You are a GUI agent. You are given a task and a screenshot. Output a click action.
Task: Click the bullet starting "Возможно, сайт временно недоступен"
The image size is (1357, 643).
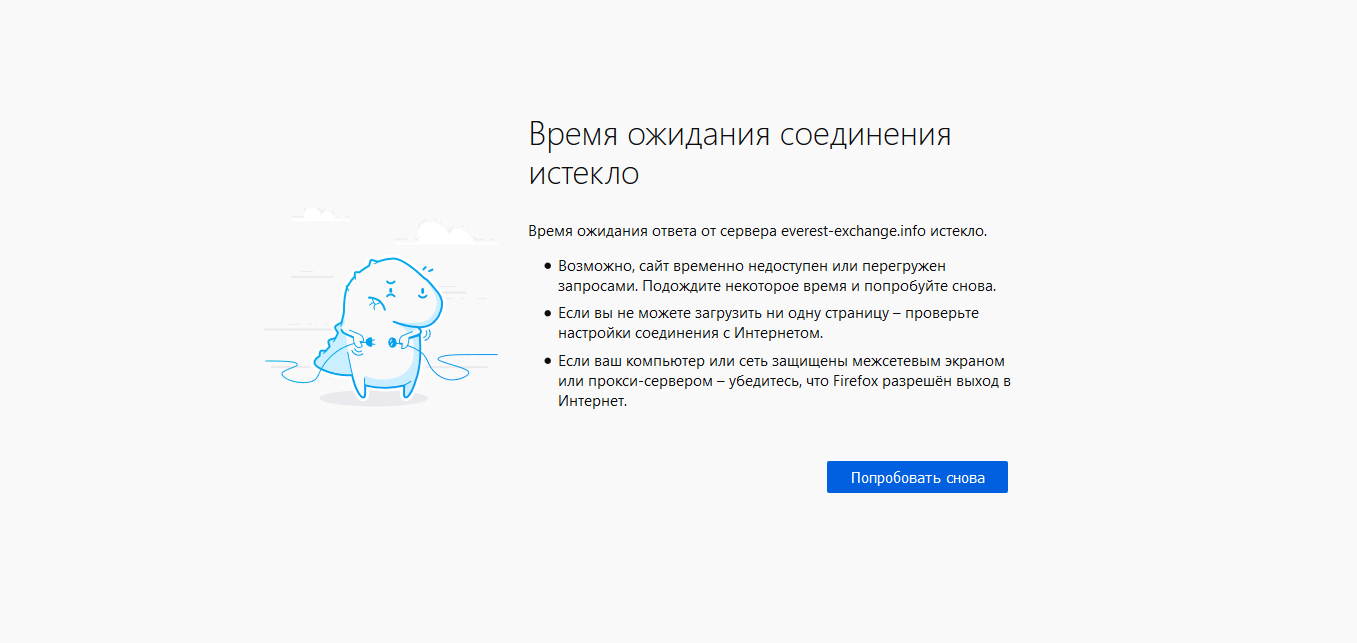(777, 276)
